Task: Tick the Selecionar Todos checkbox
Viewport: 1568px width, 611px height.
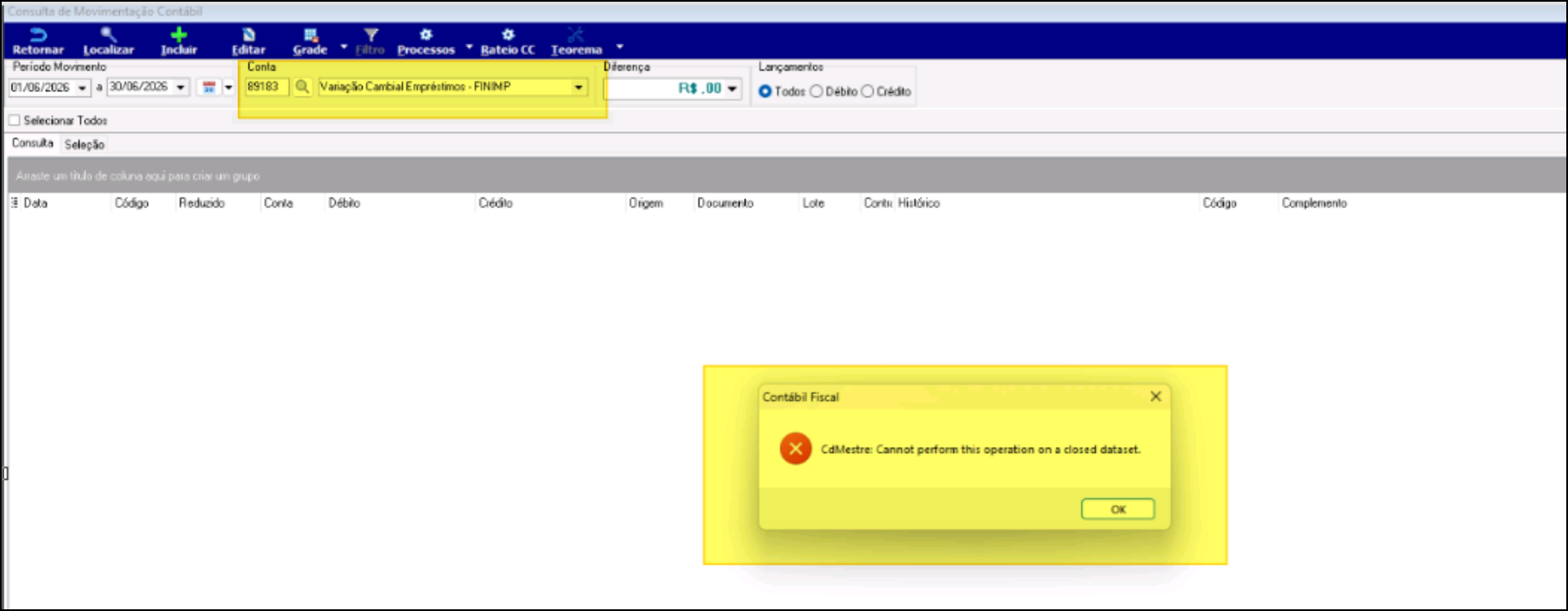Action: tap(15, 120)
